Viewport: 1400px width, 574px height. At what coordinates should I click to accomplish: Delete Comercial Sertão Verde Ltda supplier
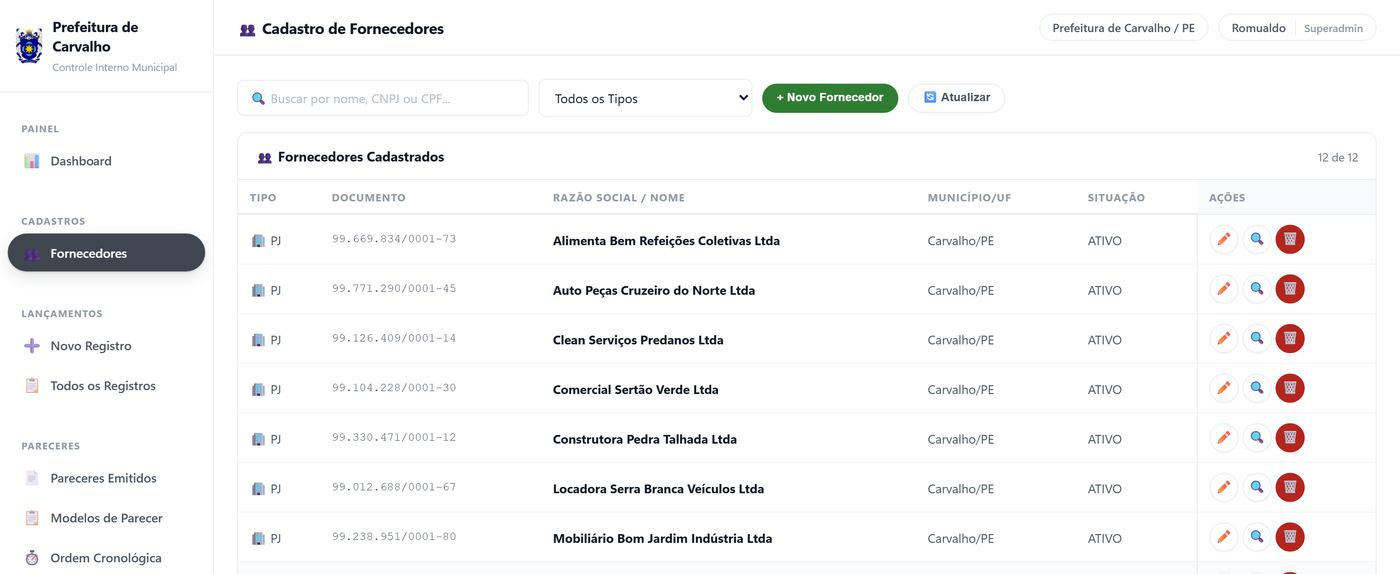[x=1290, y=388]
